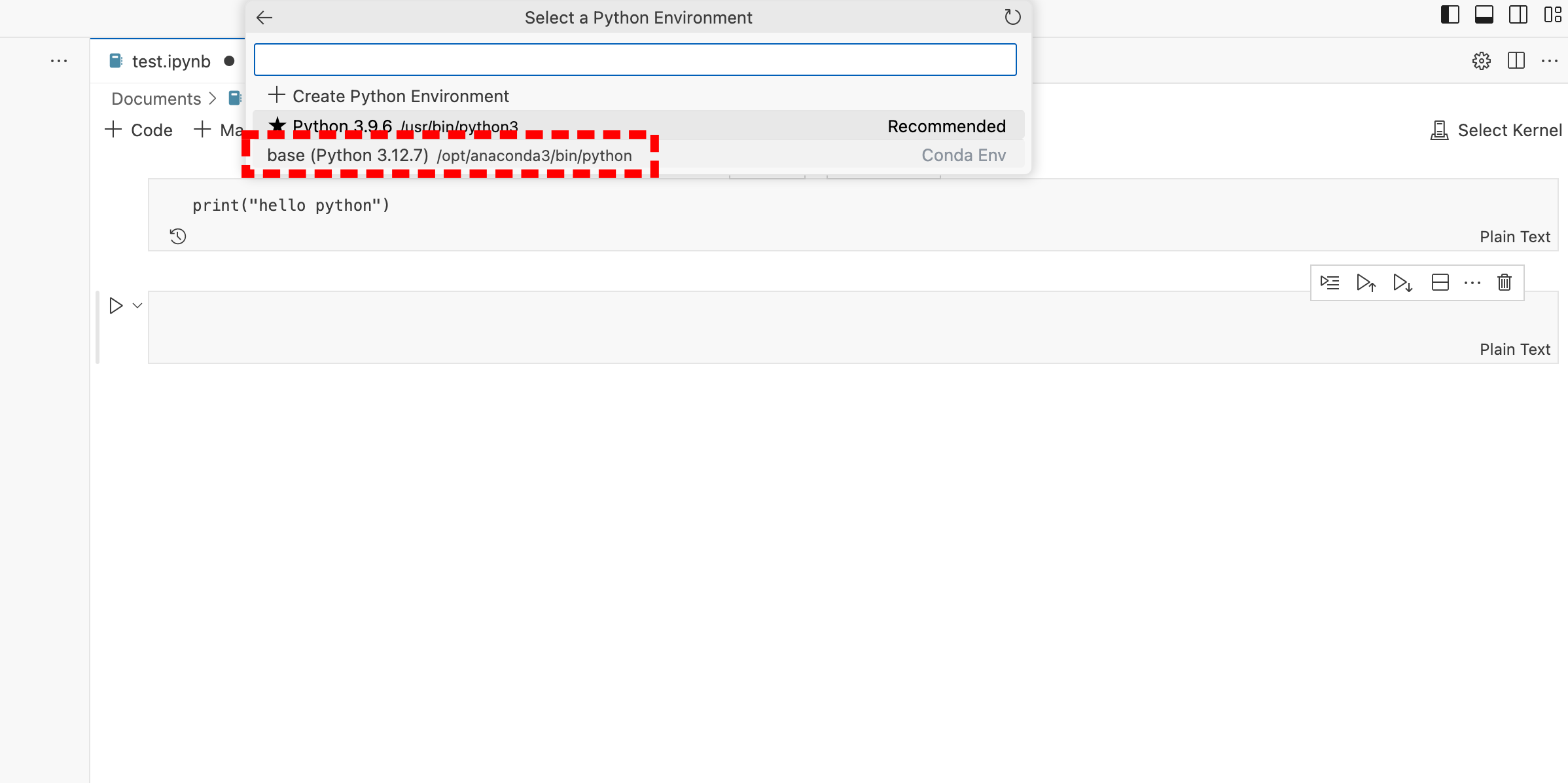
Task: Open more cell actions ellipsis menu
Action: tap(1472, 283)
